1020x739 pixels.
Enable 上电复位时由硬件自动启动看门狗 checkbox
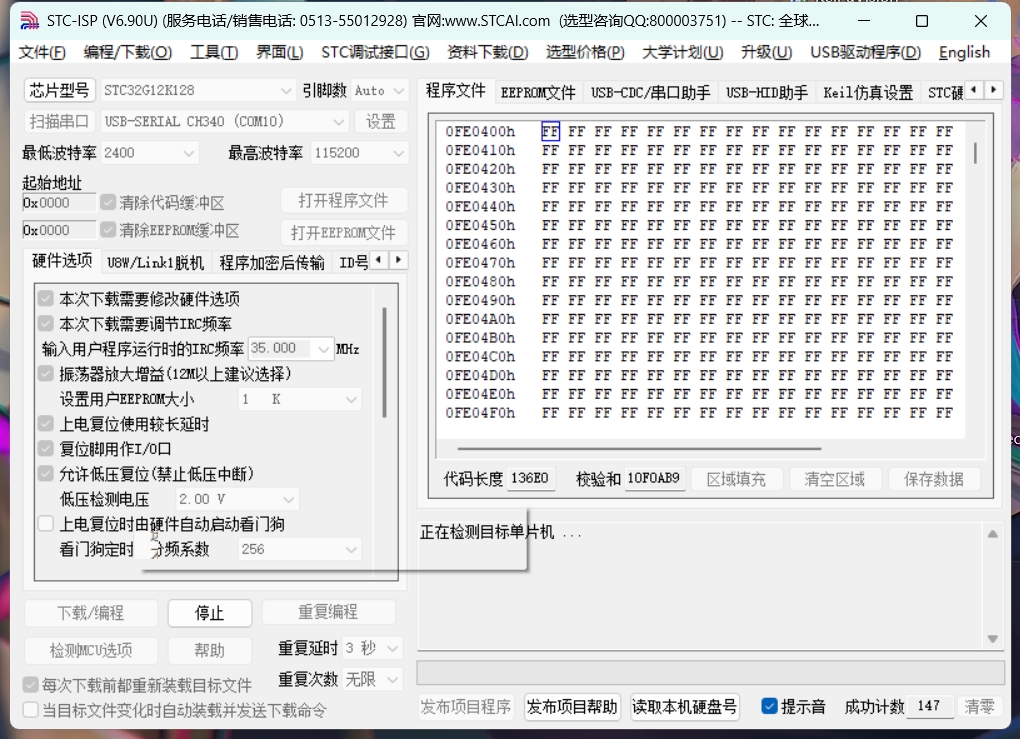(46, 524)
